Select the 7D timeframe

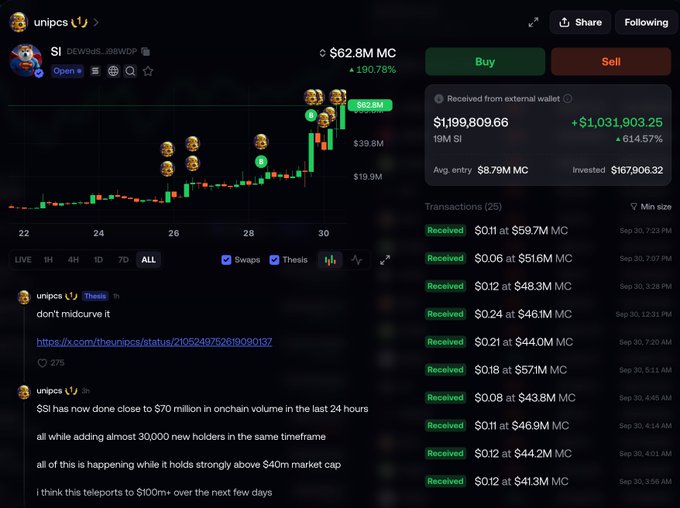click(124, 260)
